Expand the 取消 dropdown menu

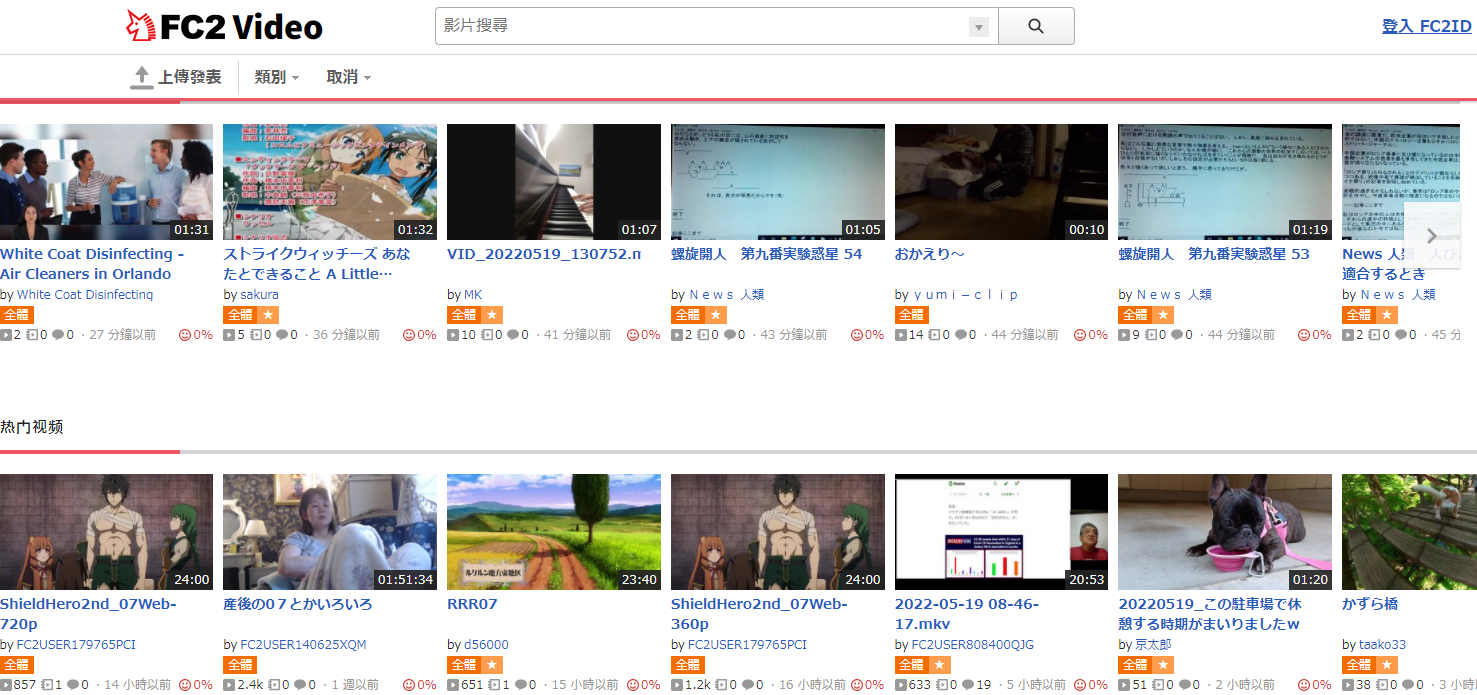click(x=348, y=77)
